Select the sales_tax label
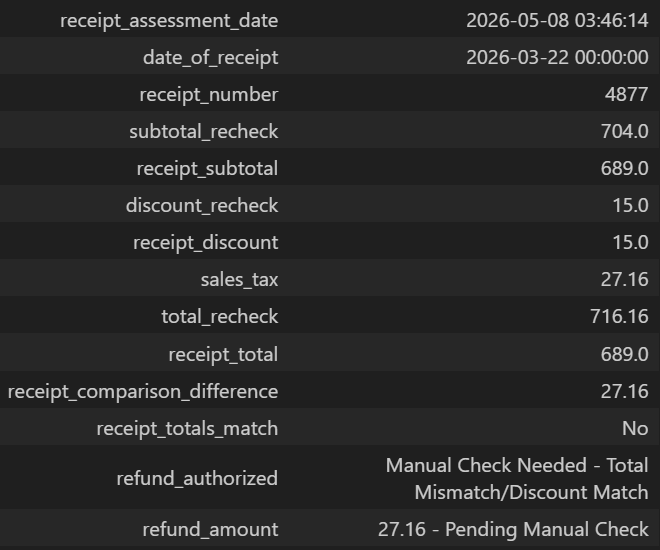This screenshot has height=550, width=660. click(239, 280)
